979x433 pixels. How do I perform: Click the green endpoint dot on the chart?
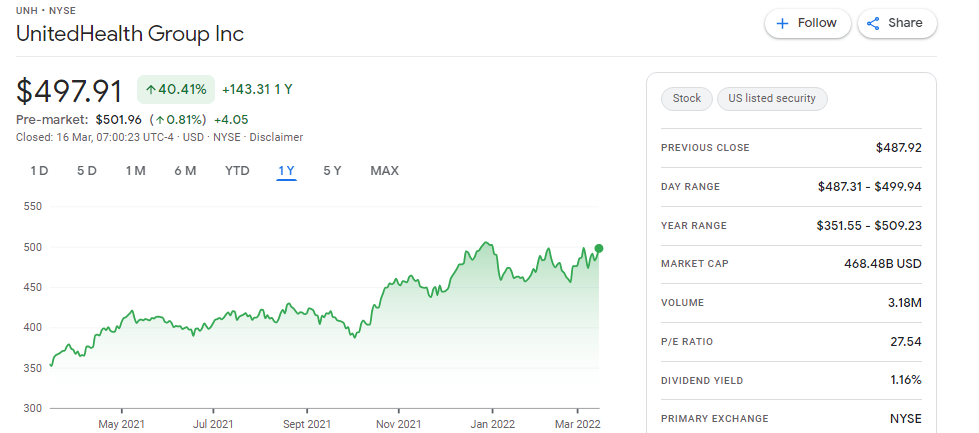point(599,248)
